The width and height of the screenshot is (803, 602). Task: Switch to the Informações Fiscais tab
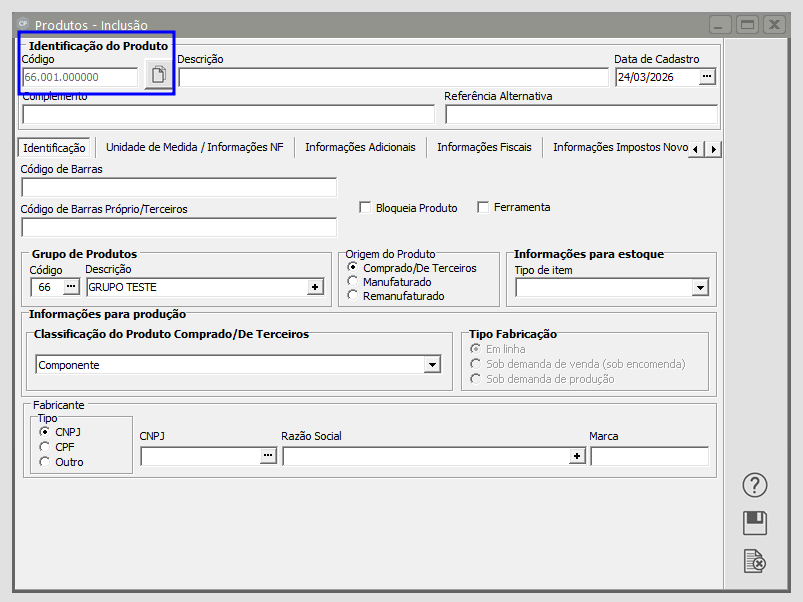484,147
